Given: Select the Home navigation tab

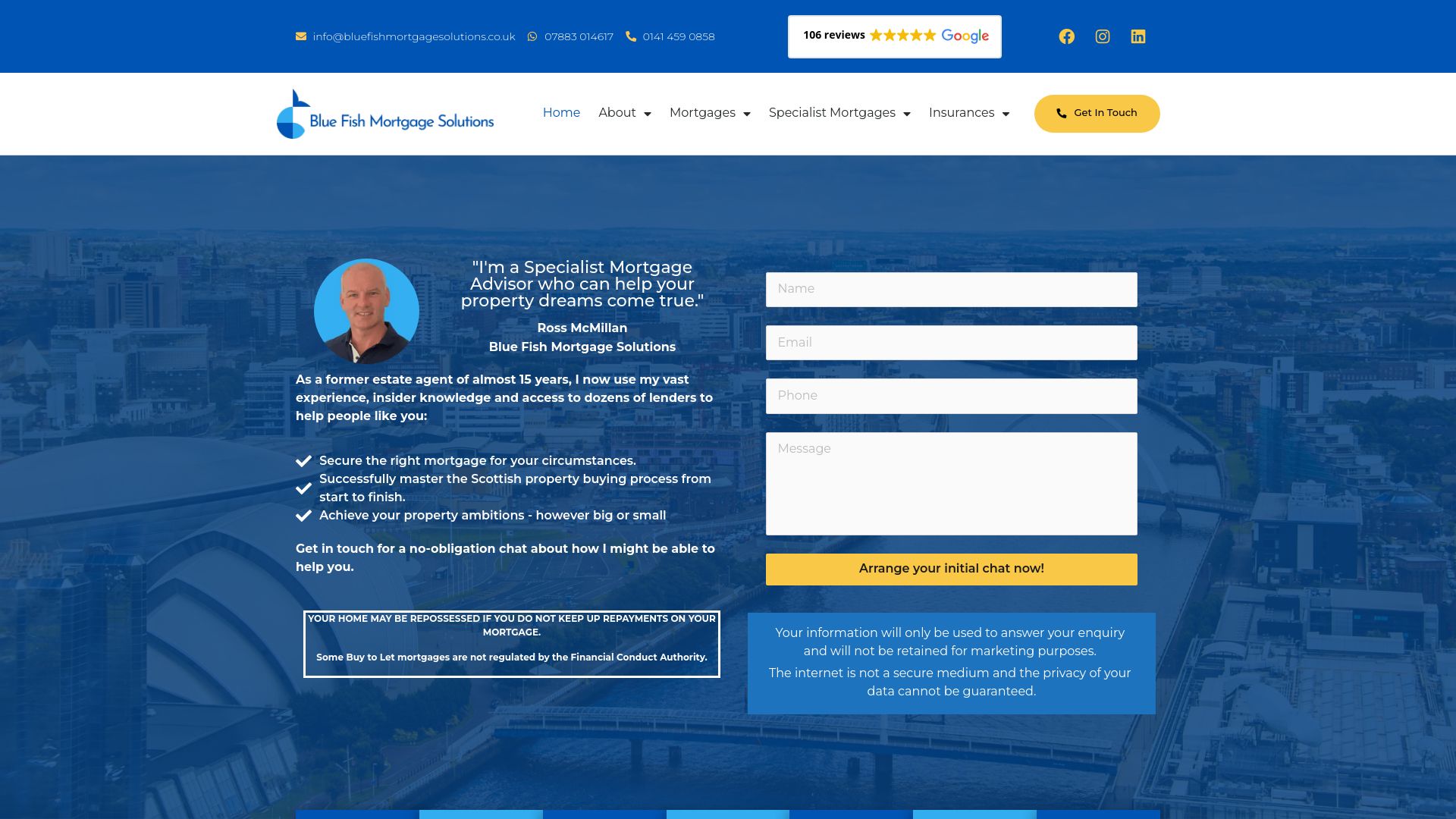Looking at the screenshot, I should tap(561, 112).
